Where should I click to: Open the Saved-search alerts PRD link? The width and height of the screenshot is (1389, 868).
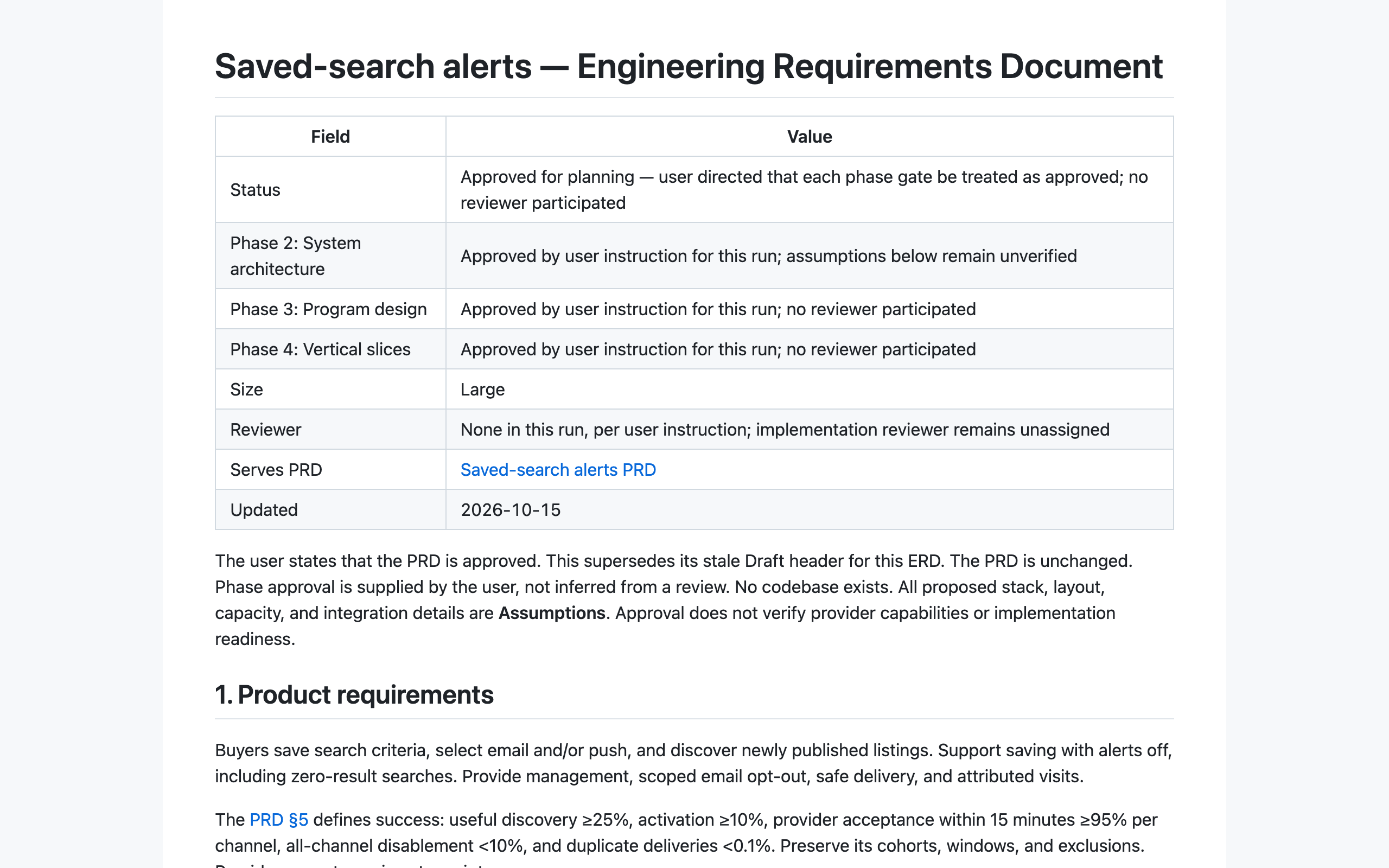(558, 470)
